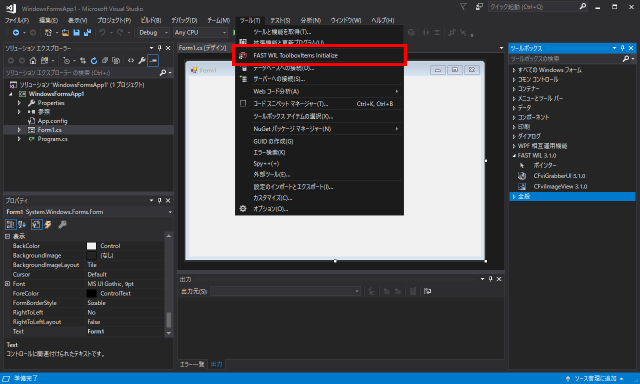Expand the Properties node in Solution Explorer
This screenshot has height=384, width=640.
point(19,103)
